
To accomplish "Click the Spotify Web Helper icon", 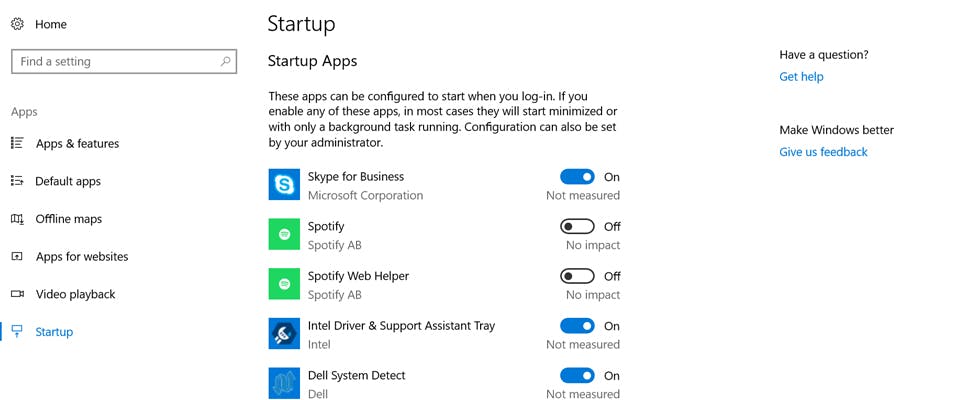I will pyautogui.click(x=284, y=284).
